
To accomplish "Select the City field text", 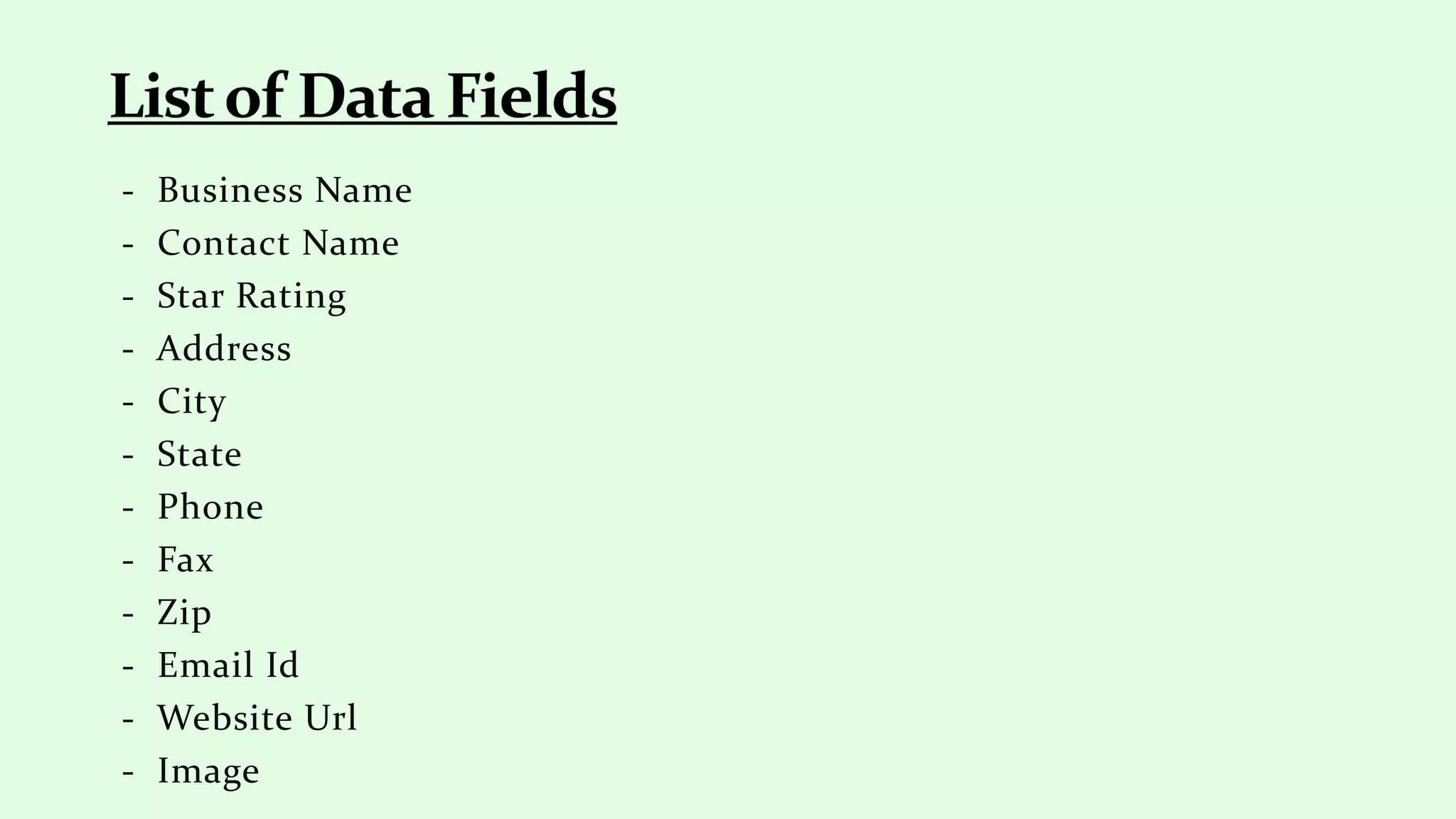I will [191, 402].
